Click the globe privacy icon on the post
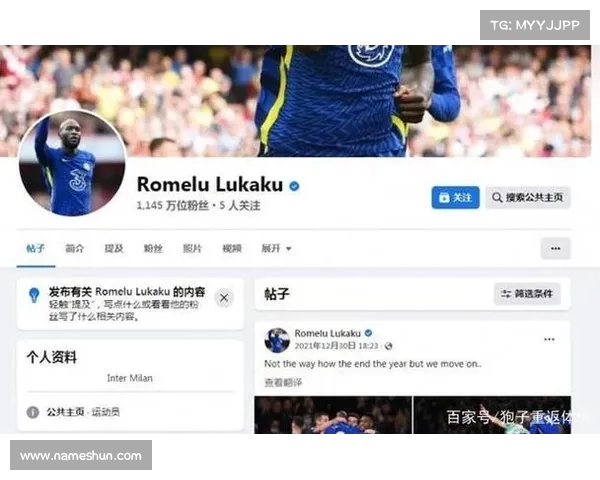This screenshot has width=600, height=480. (388, 346)
